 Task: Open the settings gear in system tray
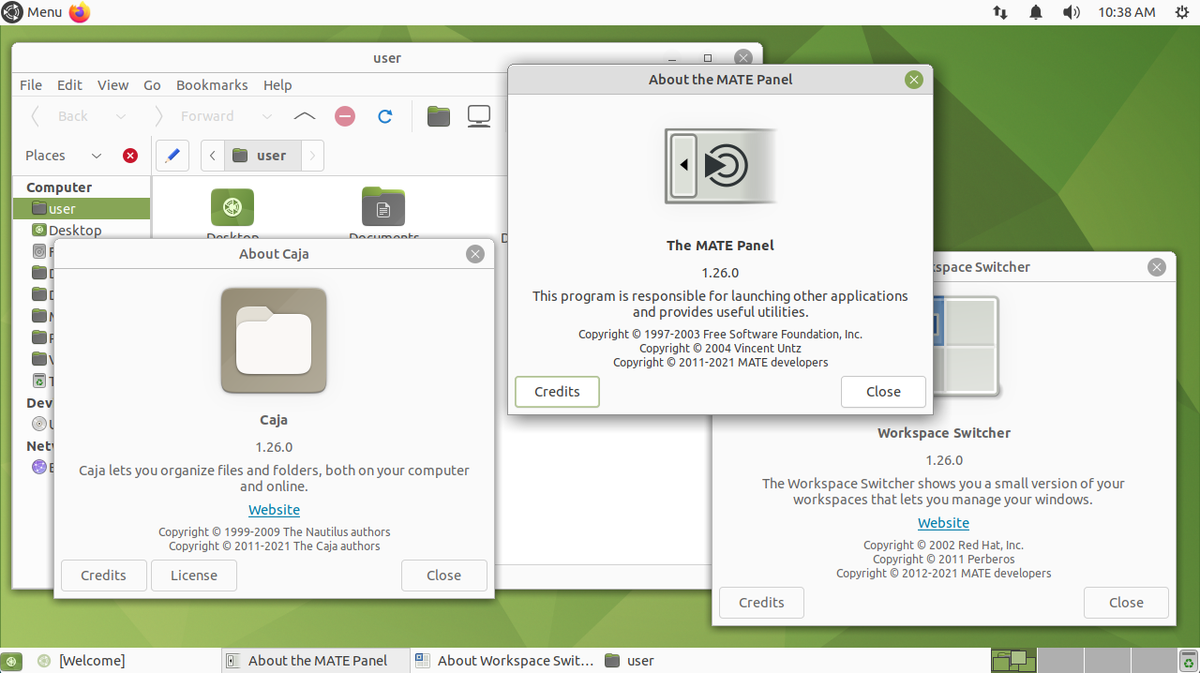(x=1181, y=12)
